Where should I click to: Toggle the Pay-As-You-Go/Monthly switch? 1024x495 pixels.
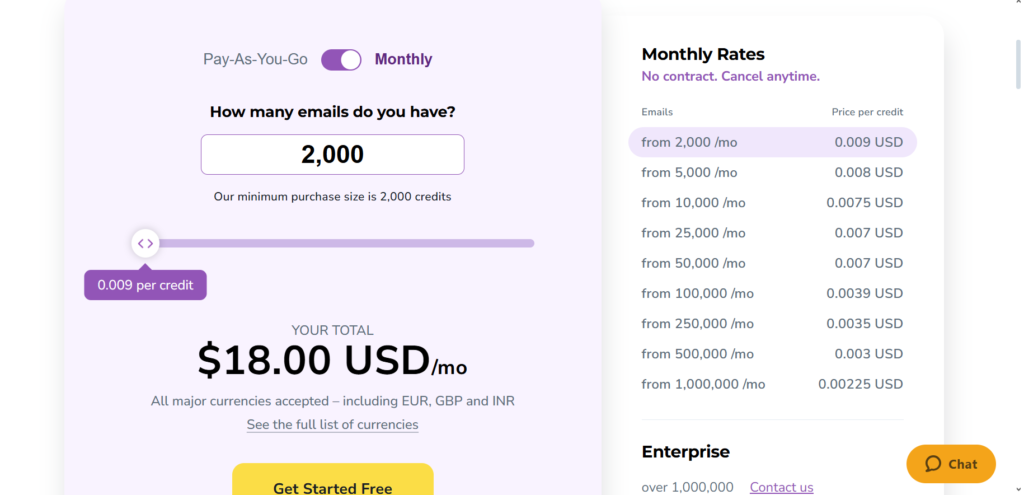341,59
